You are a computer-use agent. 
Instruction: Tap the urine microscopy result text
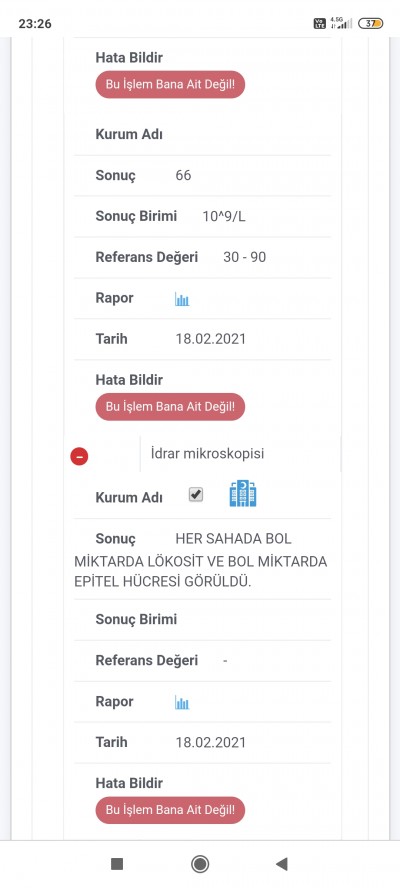coord(201,560)
